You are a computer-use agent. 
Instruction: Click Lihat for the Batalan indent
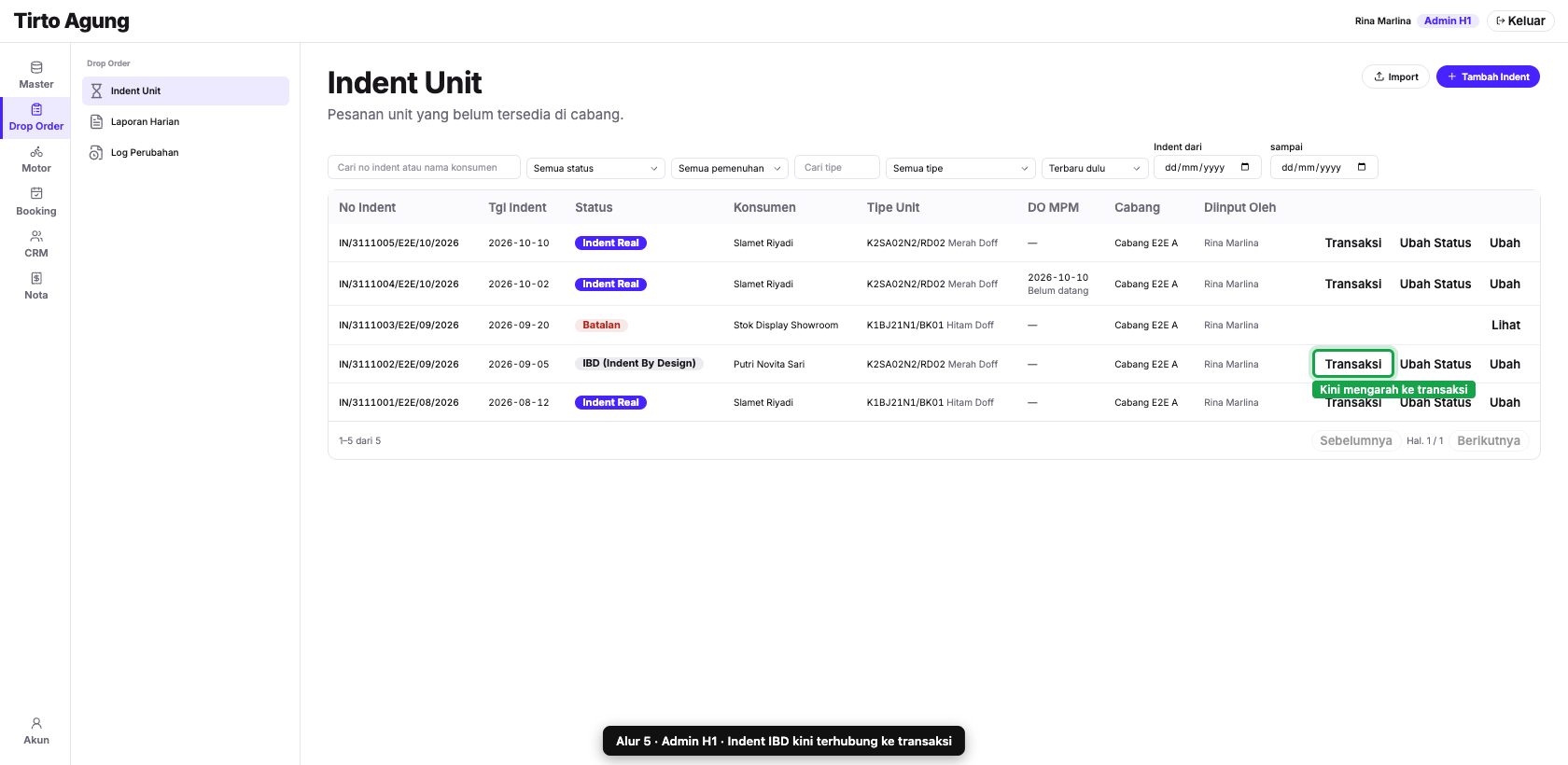tap(1505, 325)
